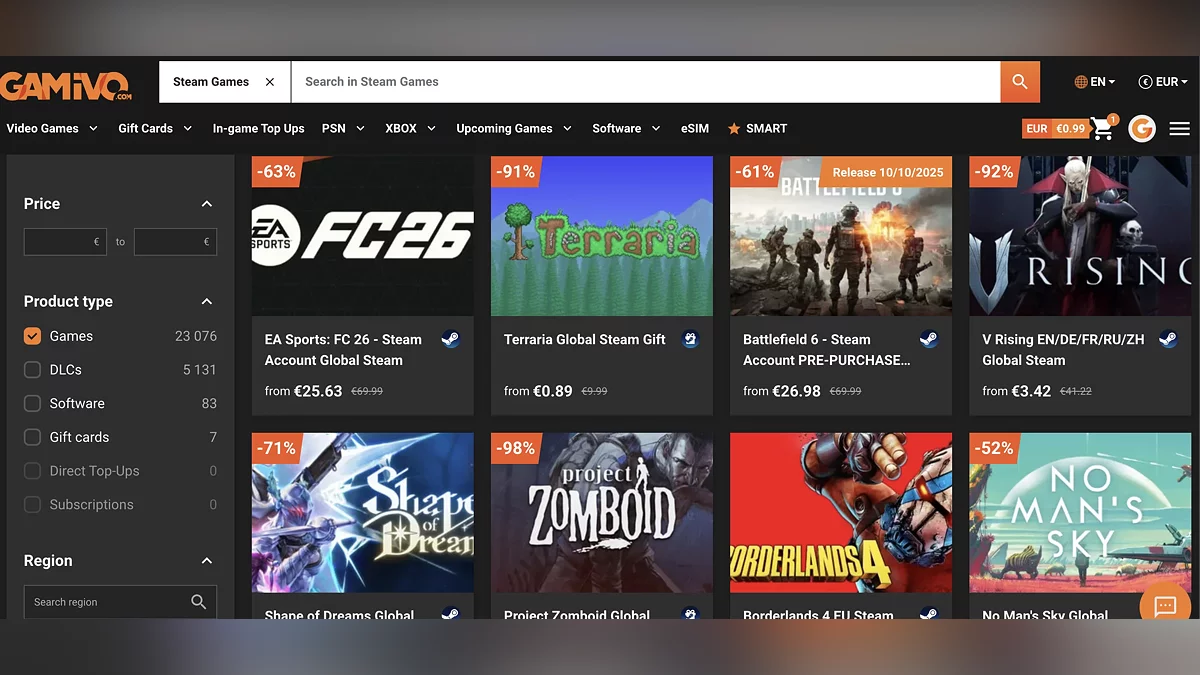Click the Steam icon on Battlefield 6
This screenshot has width=1200, height=675.
(929, 339)
